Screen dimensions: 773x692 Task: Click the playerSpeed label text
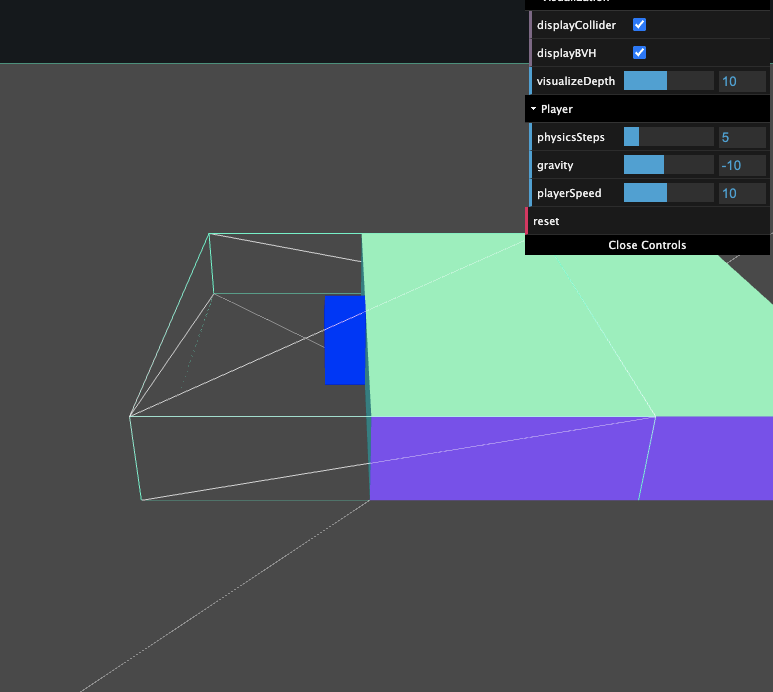(569, 193)
